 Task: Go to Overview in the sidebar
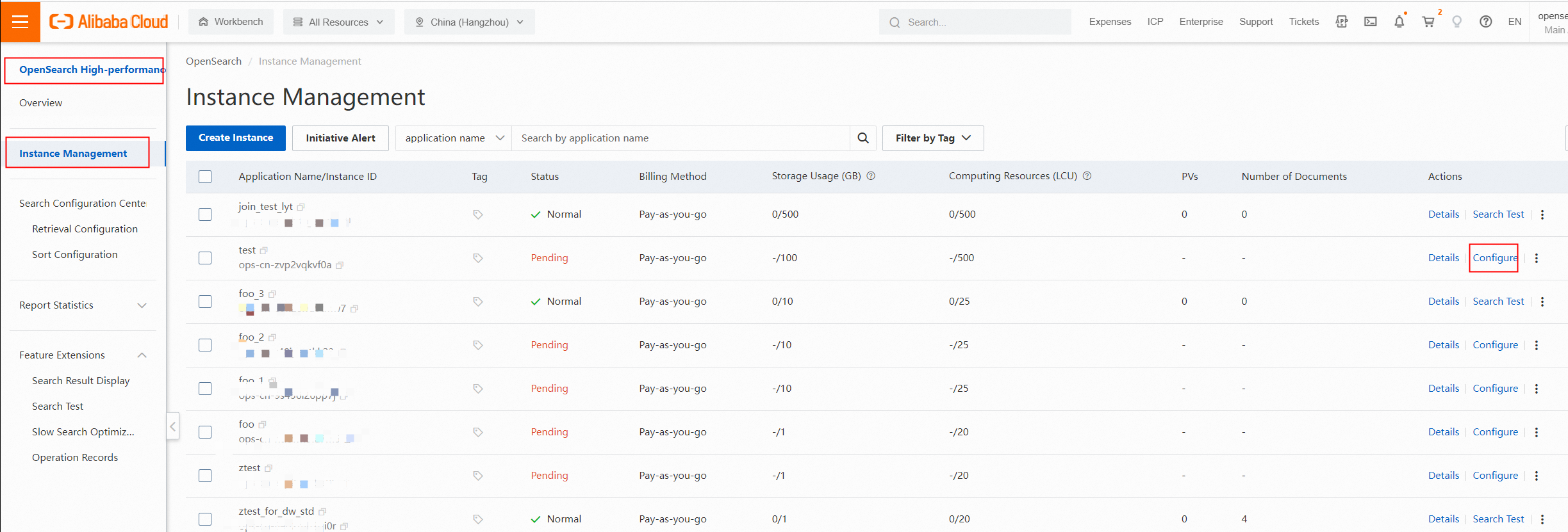(40, 103)
